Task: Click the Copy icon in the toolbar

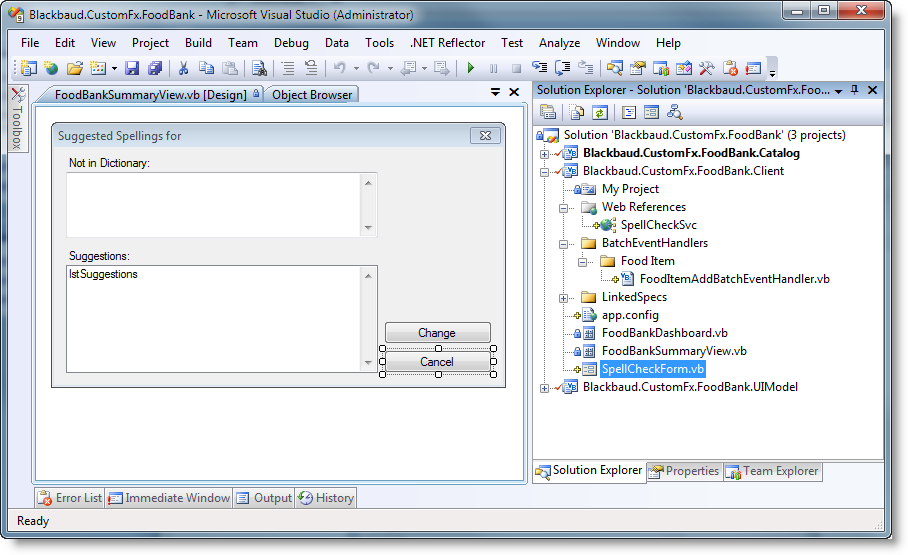Action: [x=206, y=68]
